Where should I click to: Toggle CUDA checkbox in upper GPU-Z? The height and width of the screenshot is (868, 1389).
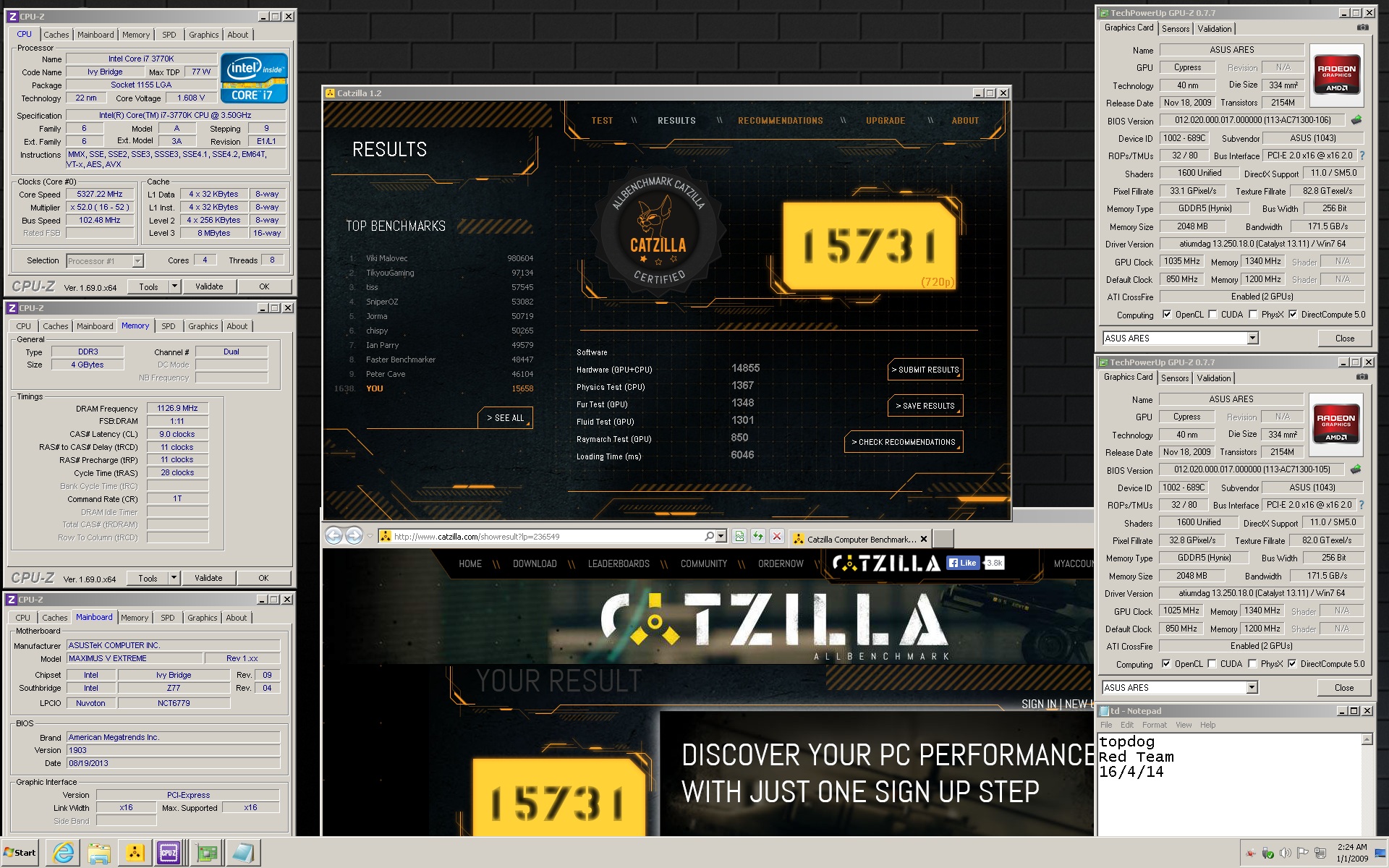click(1213, 315)
